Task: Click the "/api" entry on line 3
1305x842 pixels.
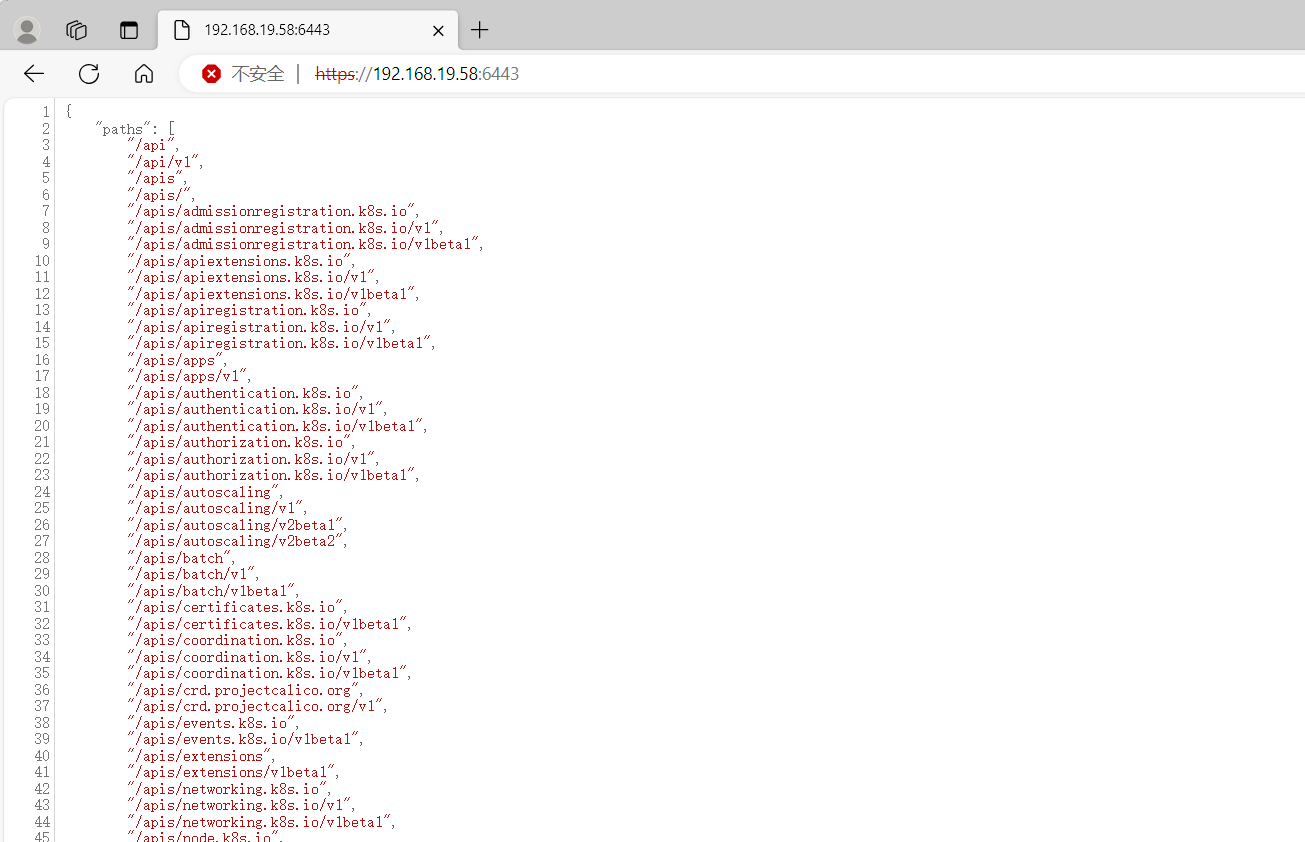Action: 152,145
